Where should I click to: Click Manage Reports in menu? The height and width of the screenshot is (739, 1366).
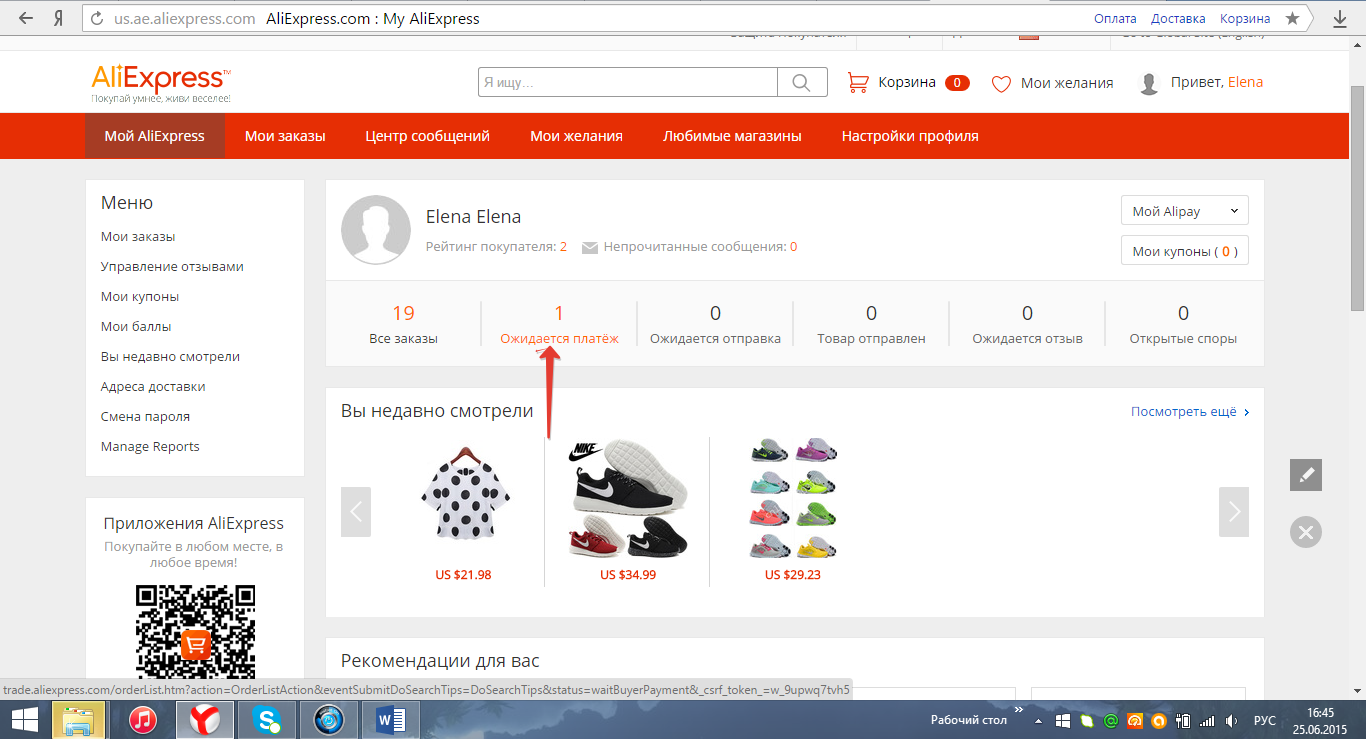(150, 447)
